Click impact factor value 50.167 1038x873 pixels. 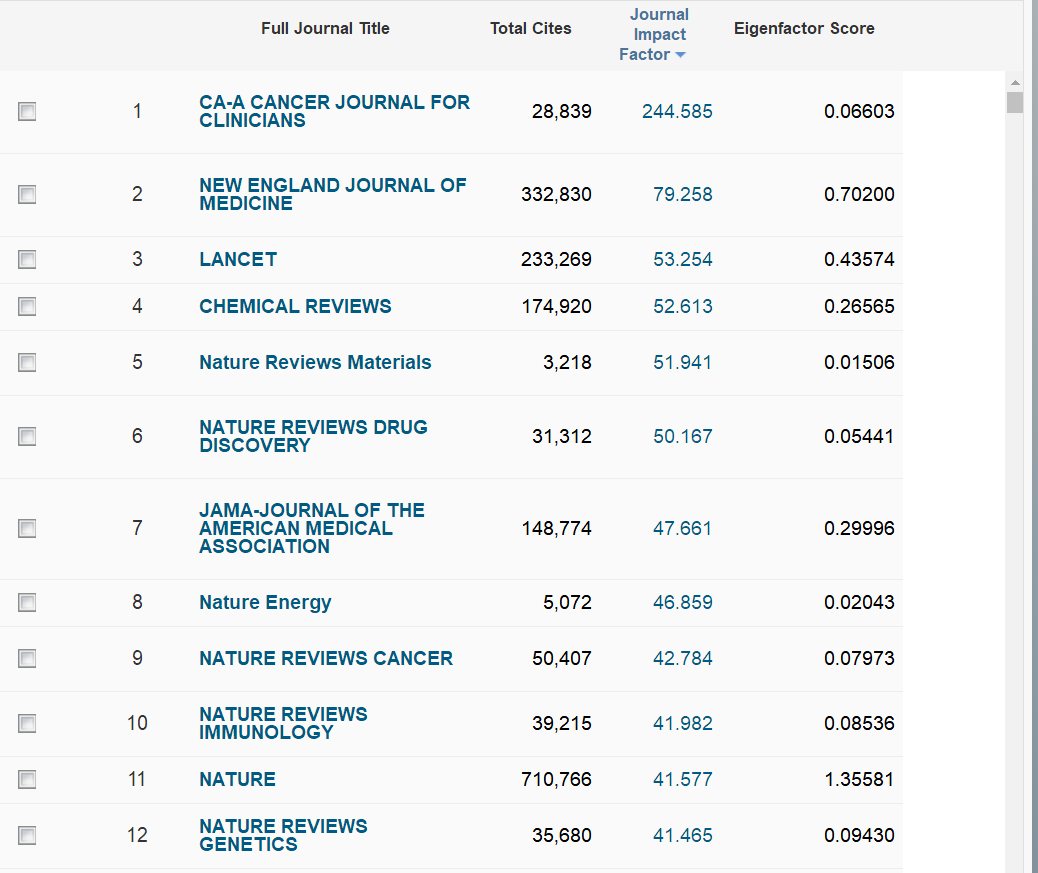(x=683, y=437)
